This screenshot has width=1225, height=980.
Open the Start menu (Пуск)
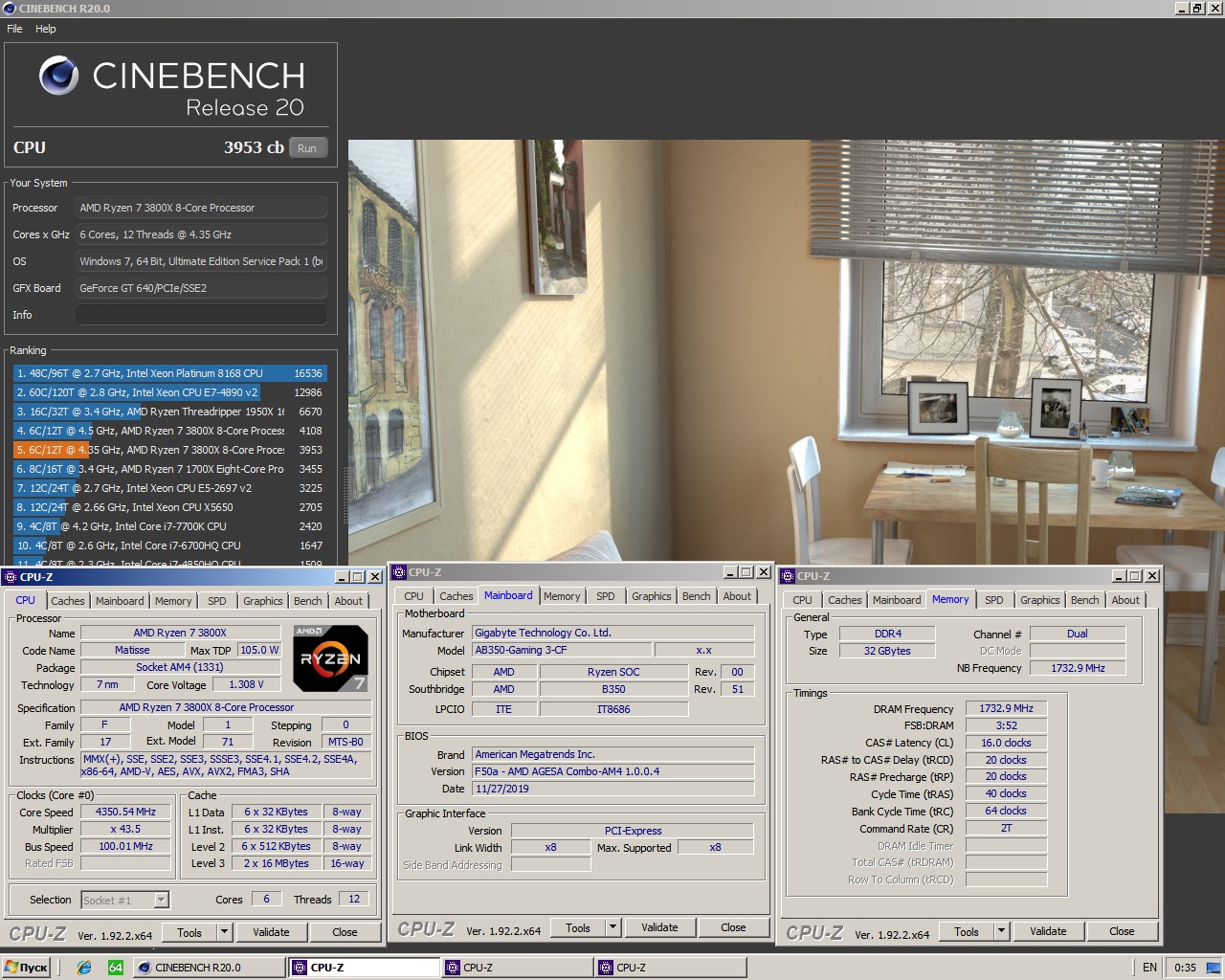[x=26, y=968]
